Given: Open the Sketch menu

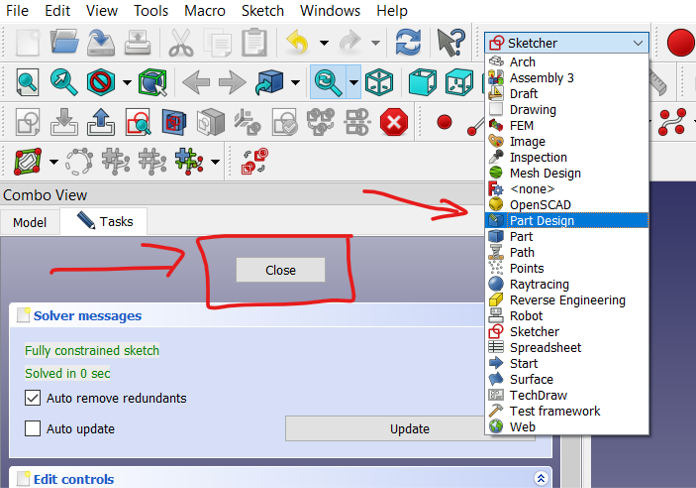Looking at the screenshot, I should [262, 11].
